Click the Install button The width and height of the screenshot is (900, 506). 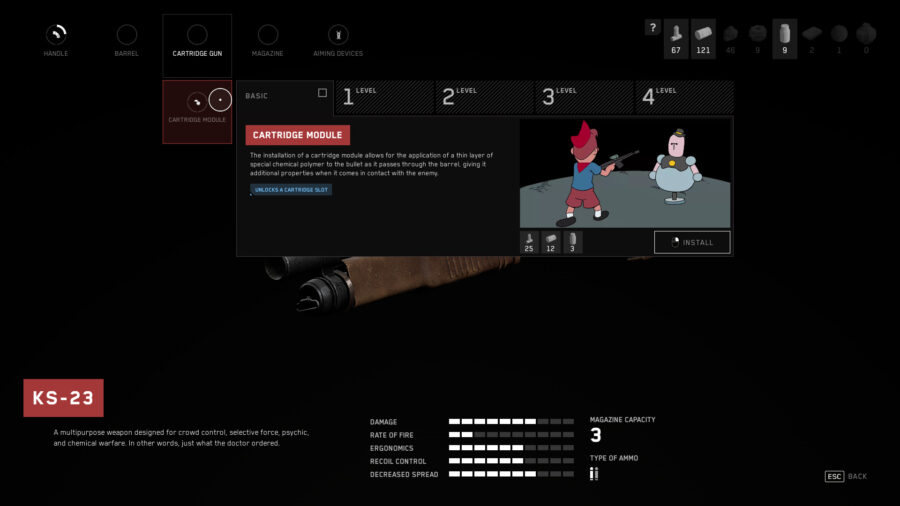[692, 242]
